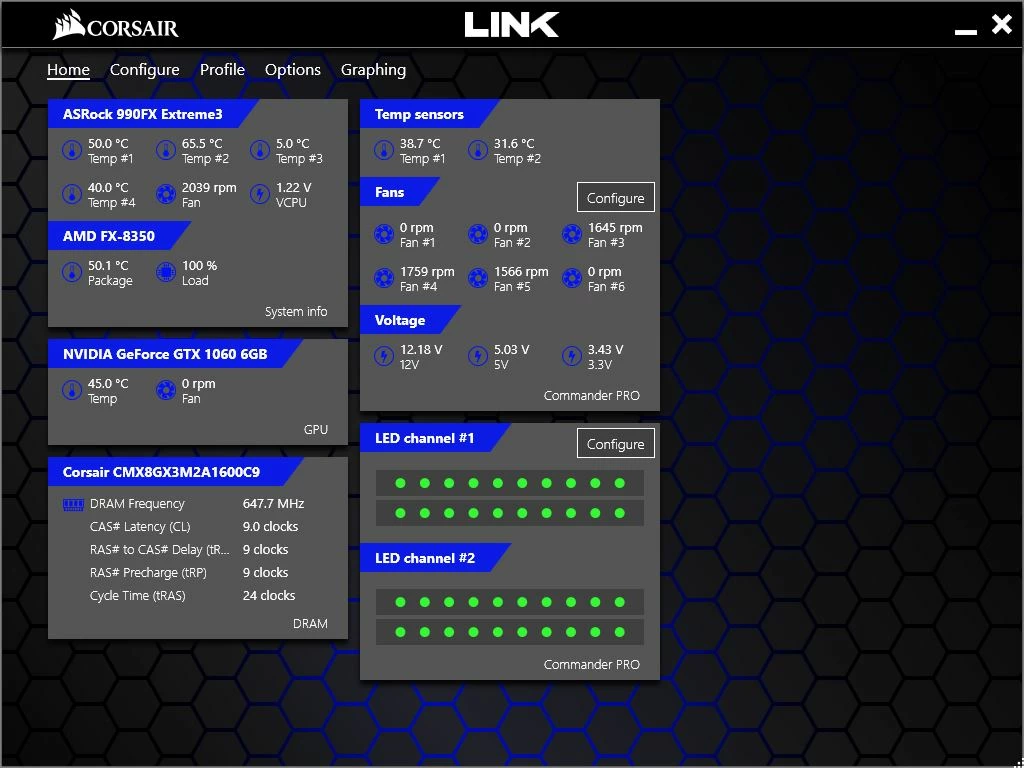Click the AMD FX-8350 Package thermometer icon
The width and height of the screenshot is (1024, 768).
(72, 273)
